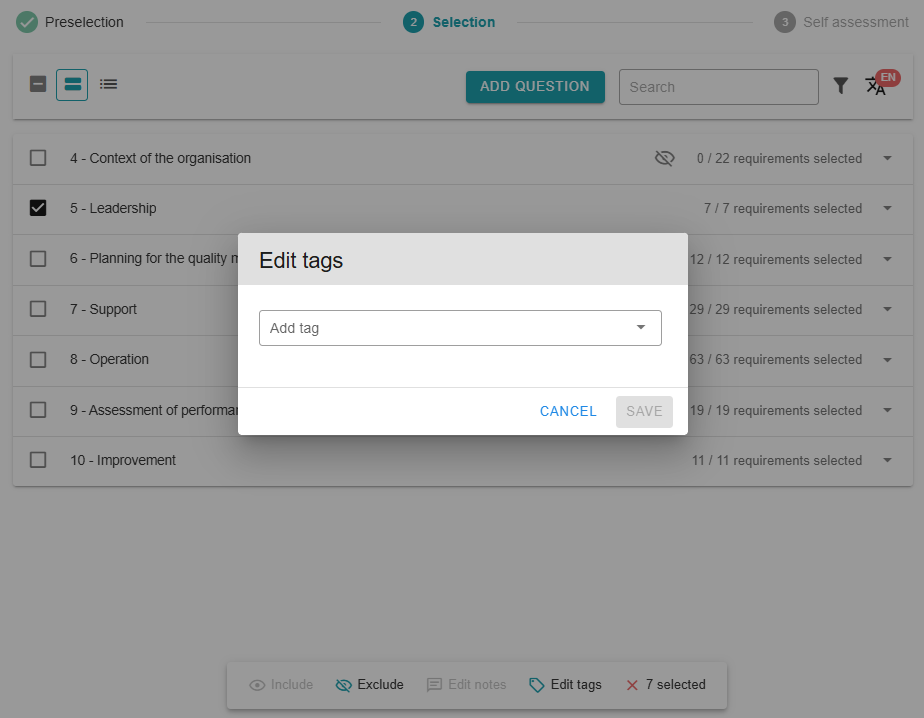This screenshot has height=718, width=924.
Task: Expand the 5 - Leadership section
Action: [887, 208]
